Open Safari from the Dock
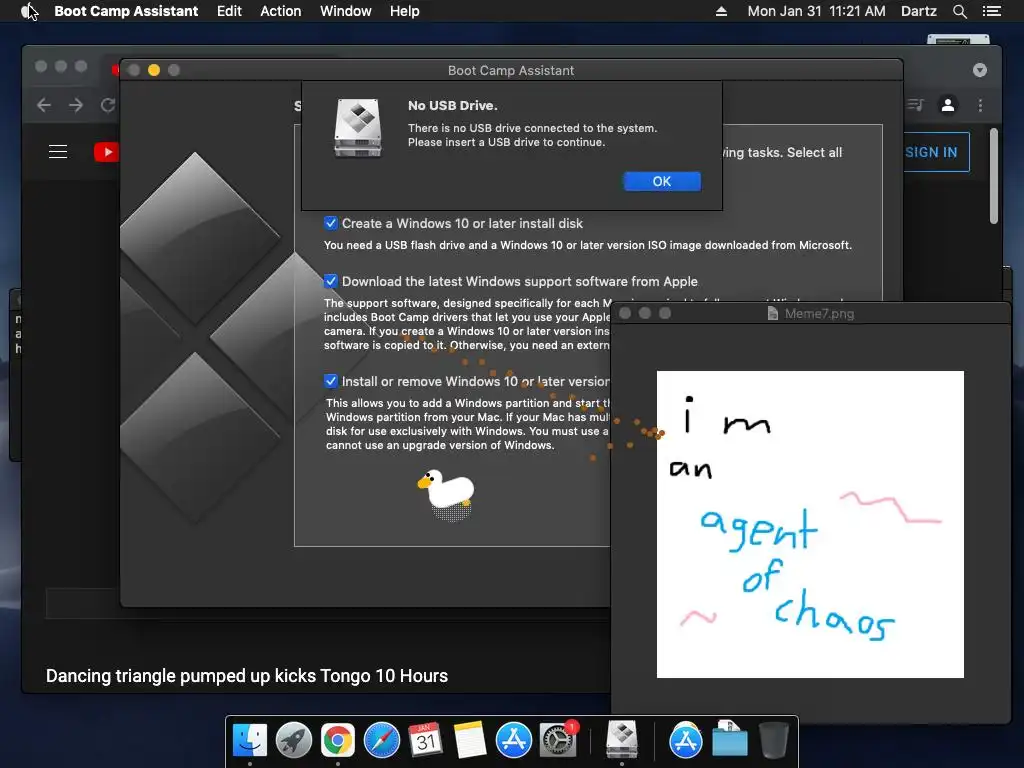Image resolution: width=1024 pixels, height=768 pixels. (x=381, y=741)
